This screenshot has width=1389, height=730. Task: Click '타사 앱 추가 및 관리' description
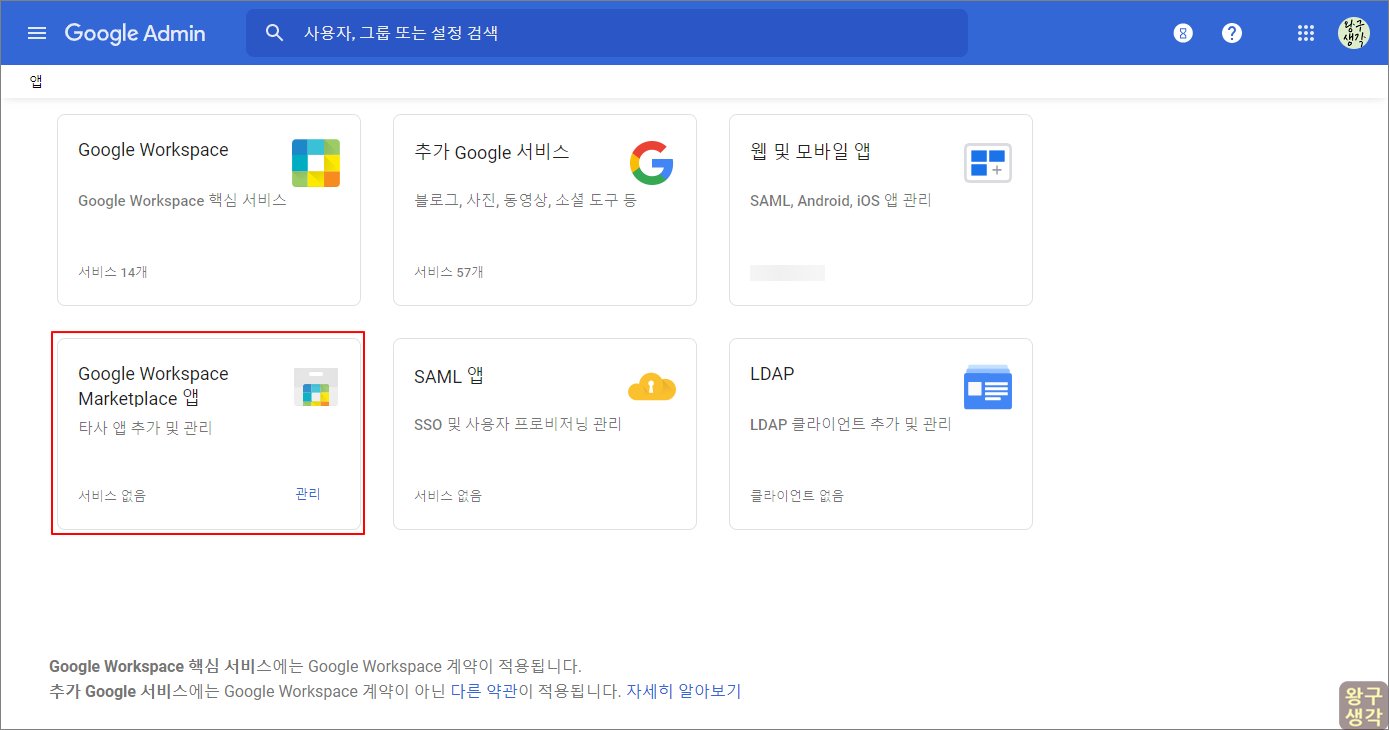145,428
